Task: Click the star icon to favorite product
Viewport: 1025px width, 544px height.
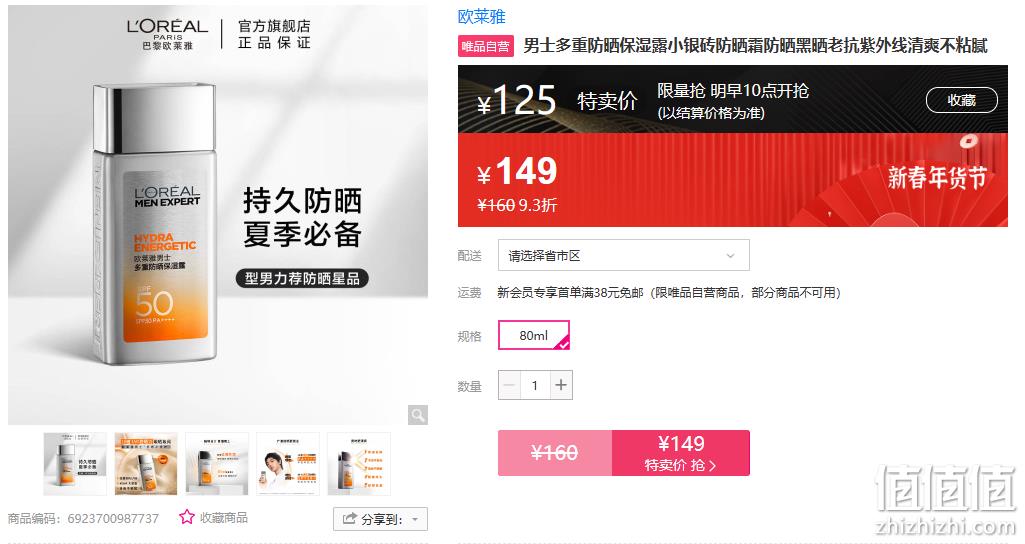Action: coord(187,517)
